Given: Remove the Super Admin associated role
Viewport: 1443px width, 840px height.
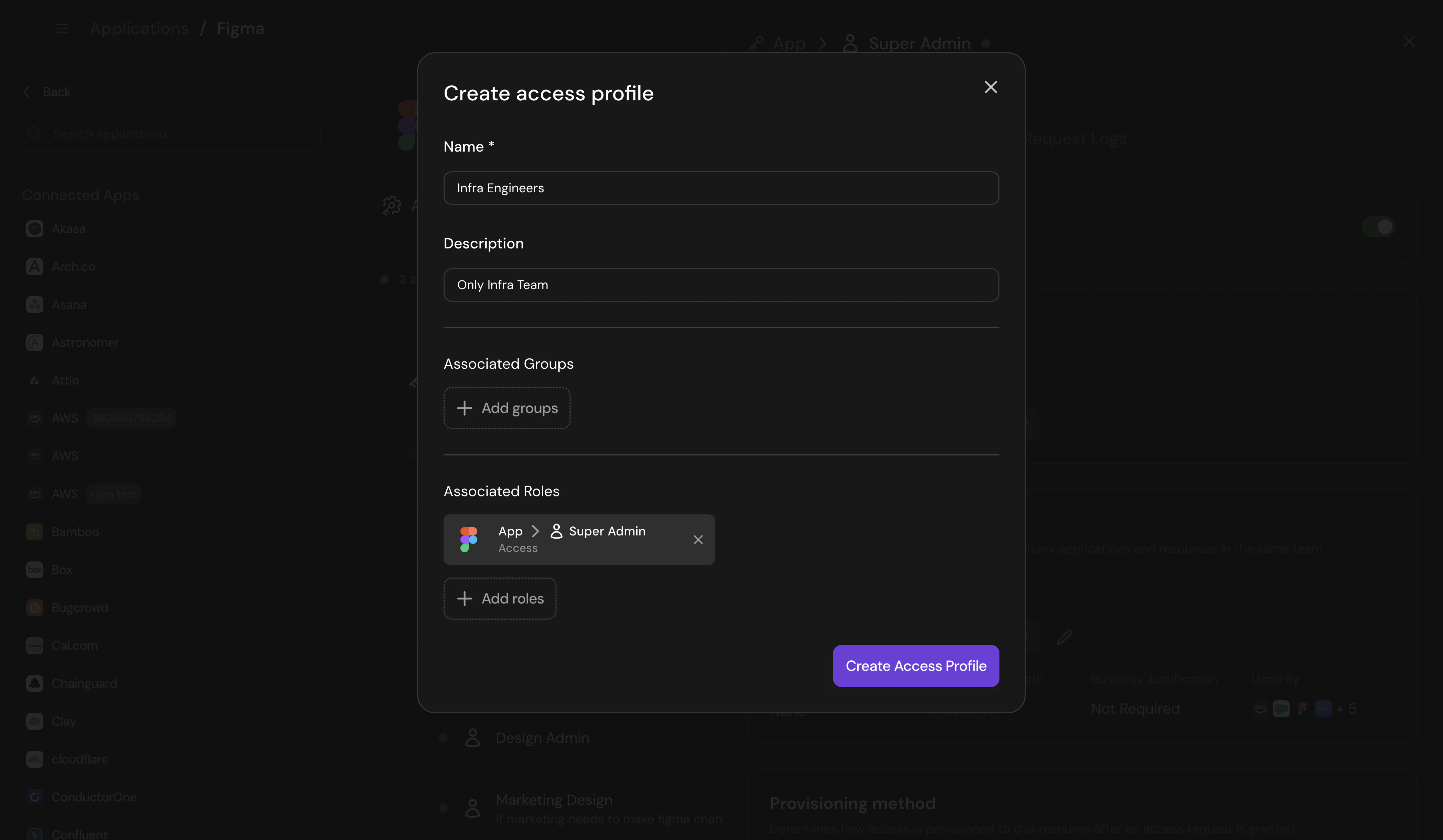Looking at the screenshot, I should click(698, 539).
